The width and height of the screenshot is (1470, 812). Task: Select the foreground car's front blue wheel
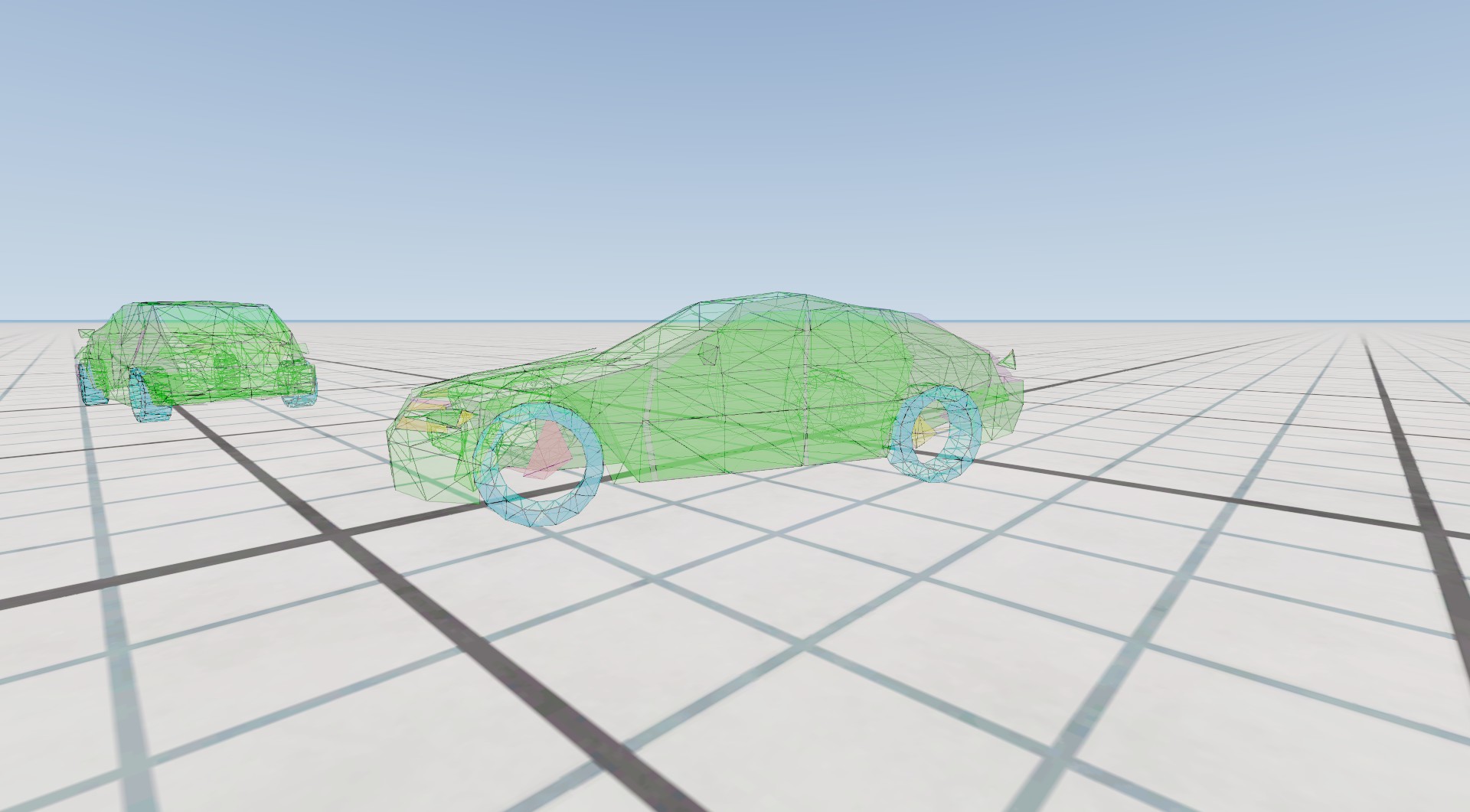[539, 464]
